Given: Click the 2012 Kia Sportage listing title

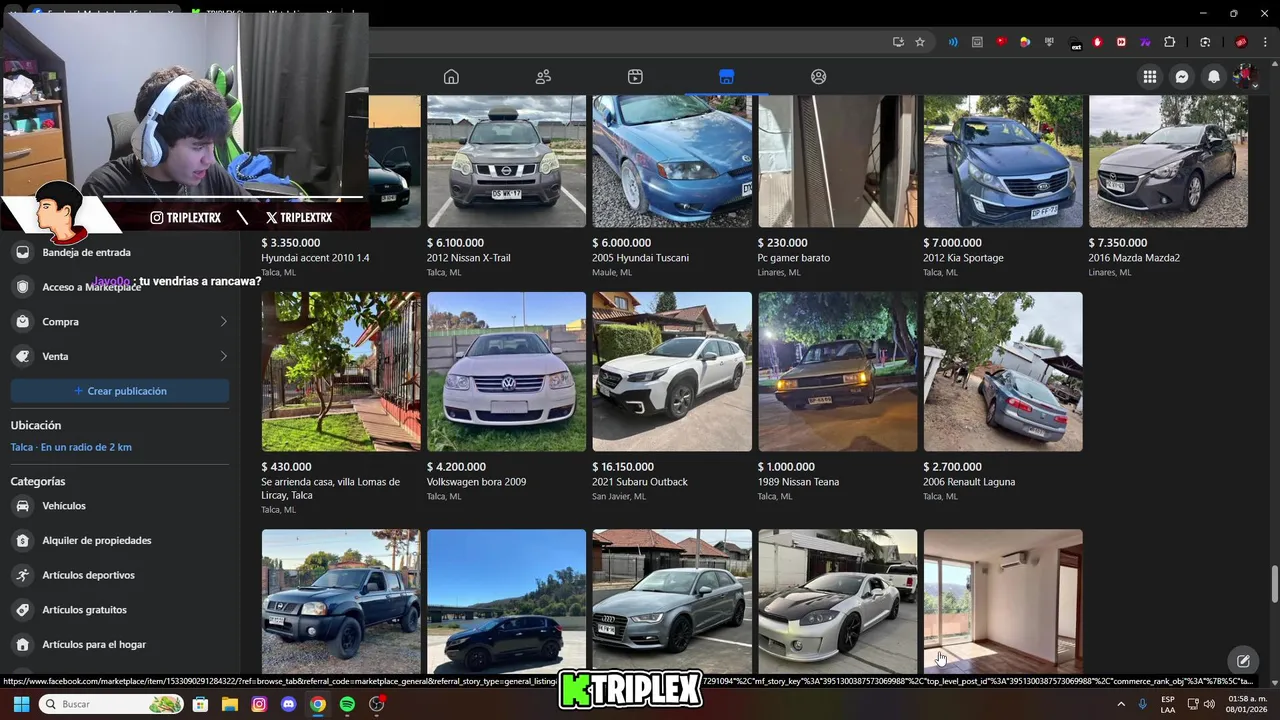Looking at the screenshot, I should pyautogui.click(x=963, y=258).
